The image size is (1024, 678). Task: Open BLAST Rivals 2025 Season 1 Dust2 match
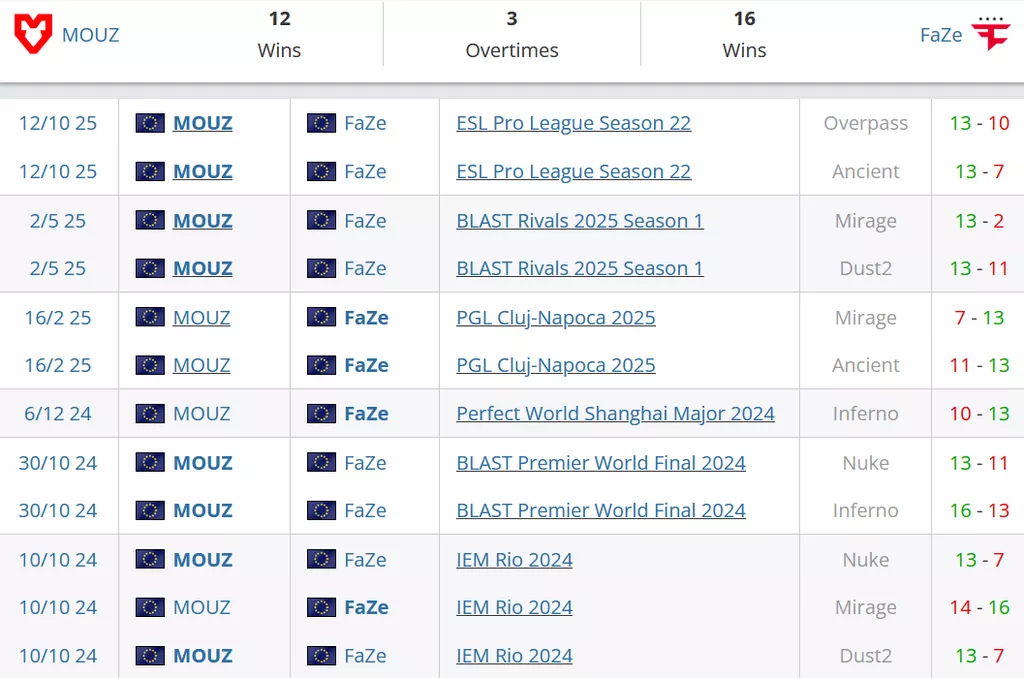[579, 268]
